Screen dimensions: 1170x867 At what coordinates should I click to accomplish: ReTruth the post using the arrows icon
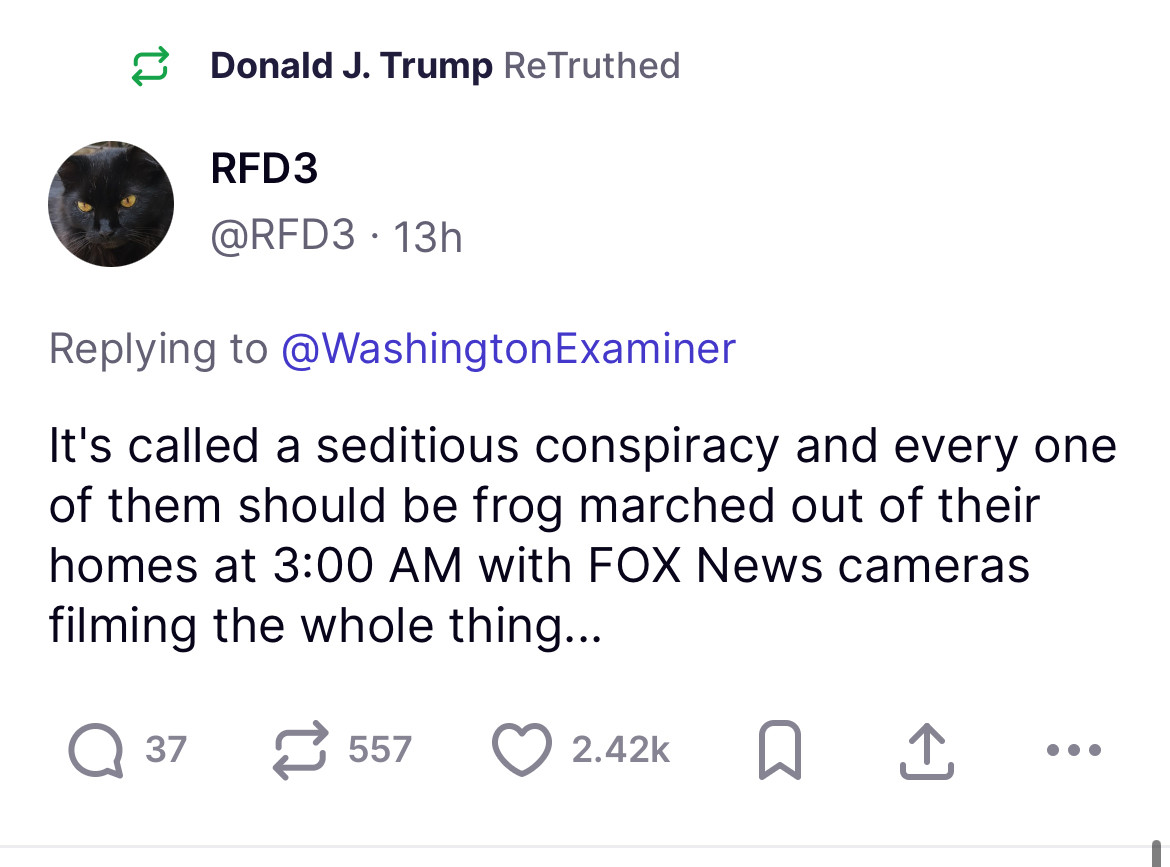click(x=301, y=750)
